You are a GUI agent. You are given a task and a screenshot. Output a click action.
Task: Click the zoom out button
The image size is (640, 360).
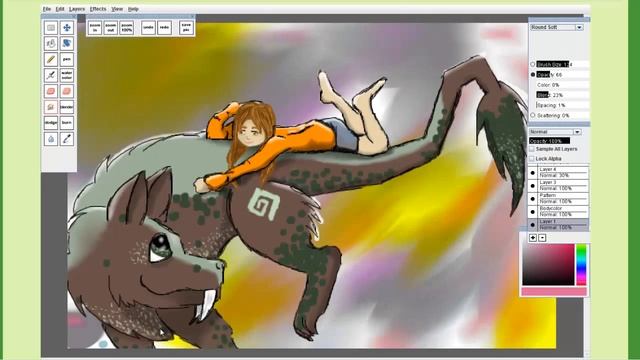[111, 27]
